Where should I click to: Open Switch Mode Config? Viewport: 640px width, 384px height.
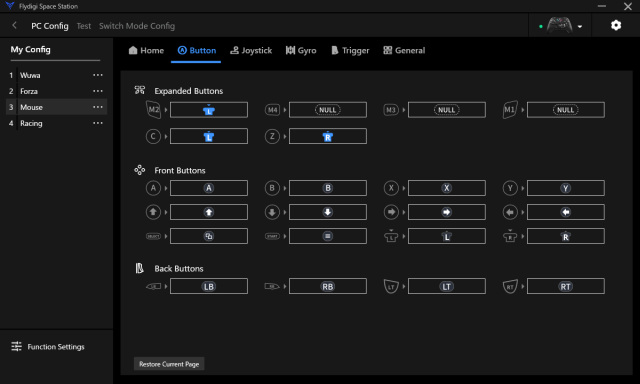(x=137, y=26)
